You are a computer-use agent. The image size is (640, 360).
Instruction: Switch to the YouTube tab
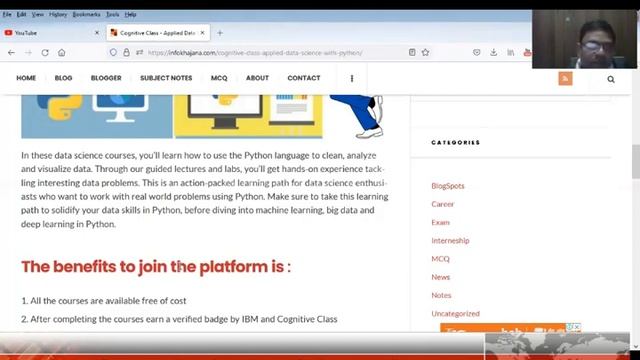pos(51,33)
